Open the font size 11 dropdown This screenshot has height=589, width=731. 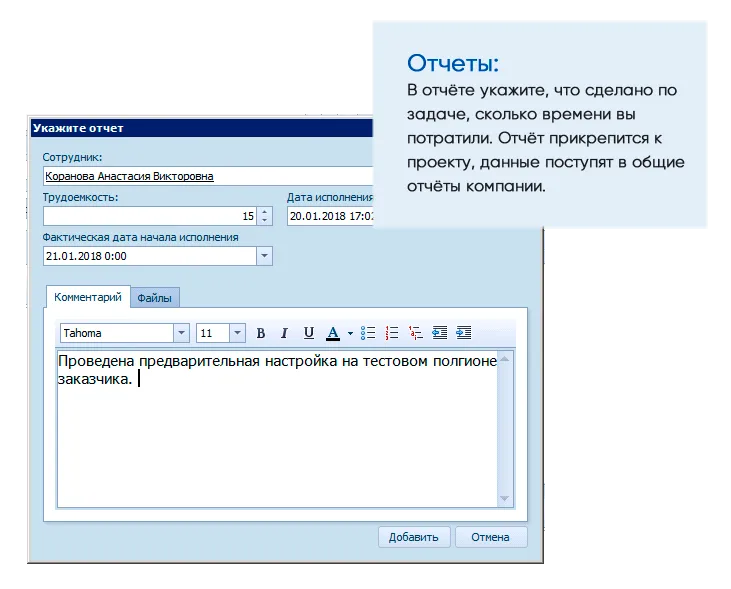click(x=237, y=333)
